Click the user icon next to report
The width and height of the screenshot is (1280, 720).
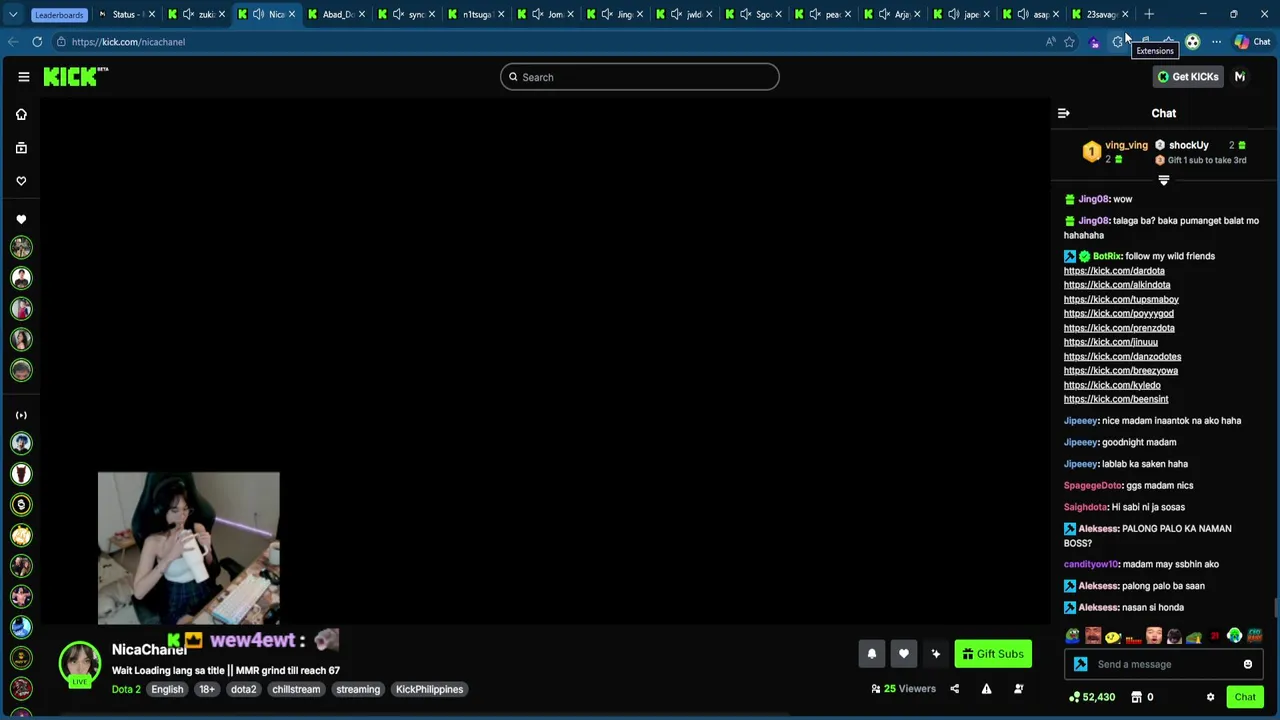(x=1018, y=689)
